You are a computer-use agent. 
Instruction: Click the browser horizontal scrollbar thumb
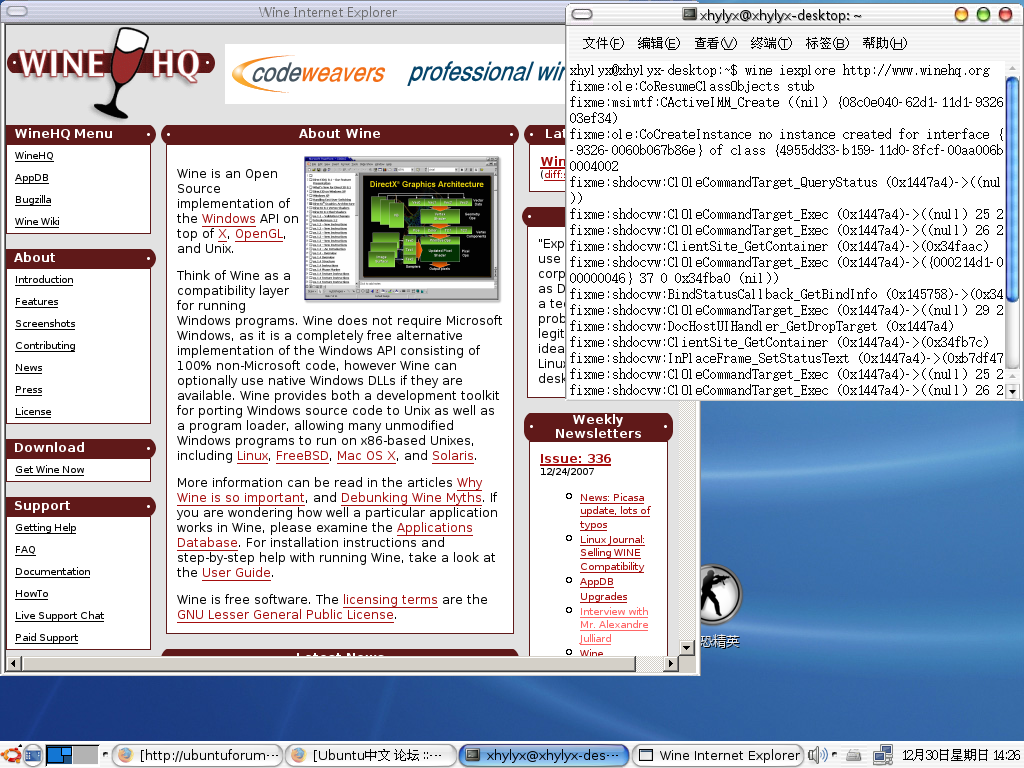328,664
